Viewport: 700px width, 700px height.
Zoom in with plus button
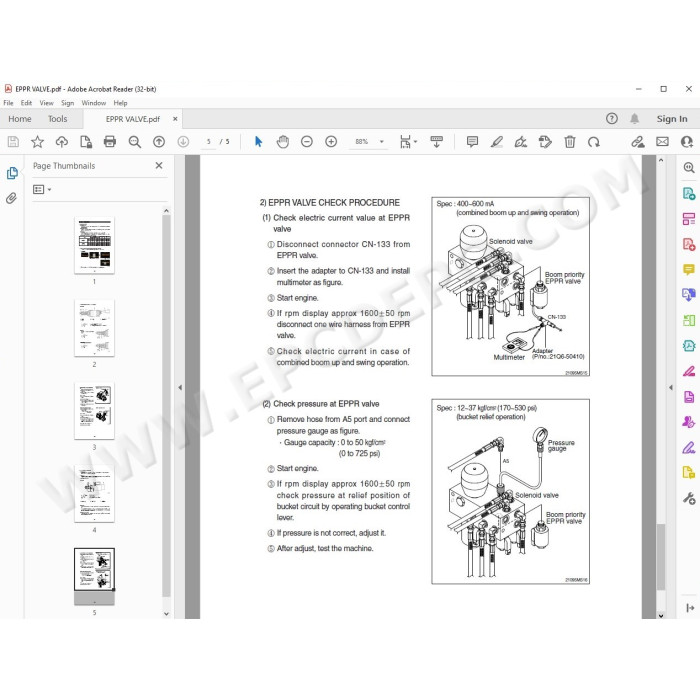point(331,142)
